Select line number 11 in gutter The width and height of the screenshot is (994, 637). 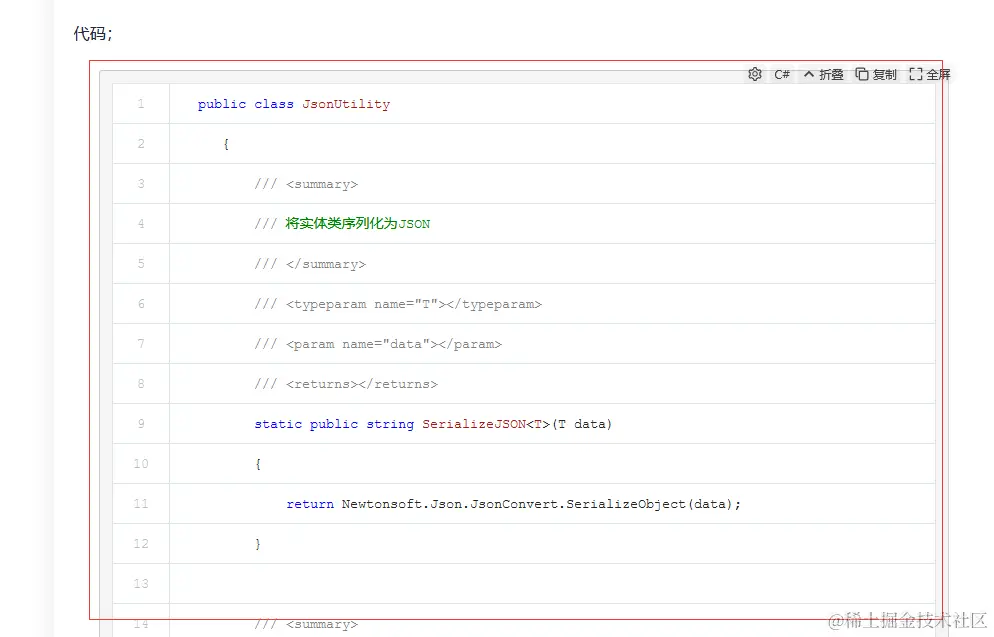pos(141,503)
